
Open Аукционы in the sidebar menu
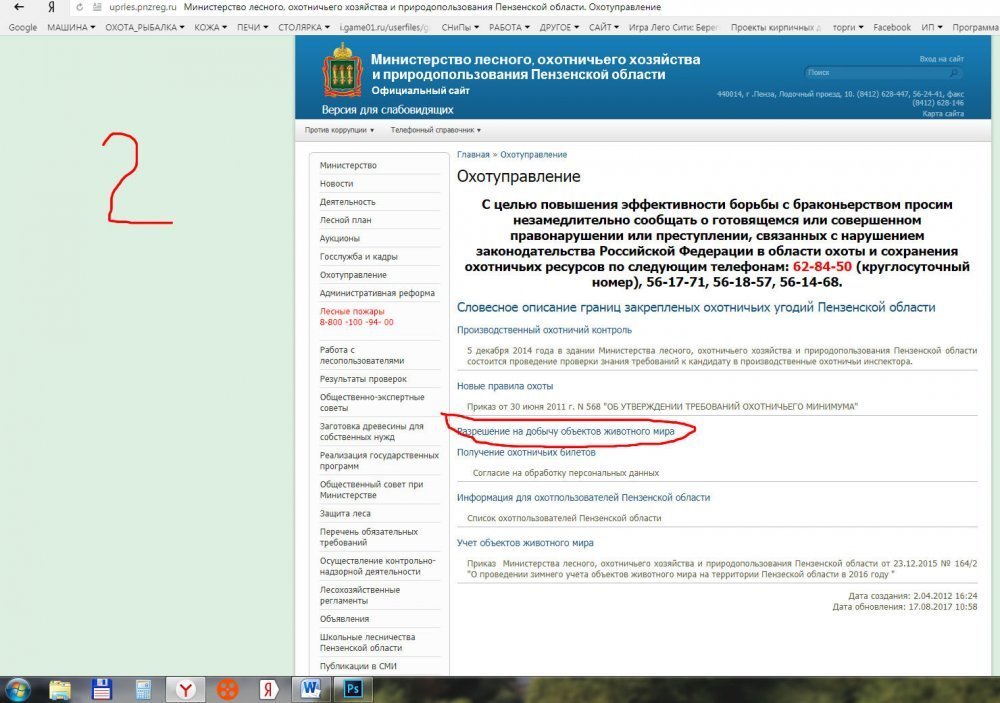coord(340,238)
